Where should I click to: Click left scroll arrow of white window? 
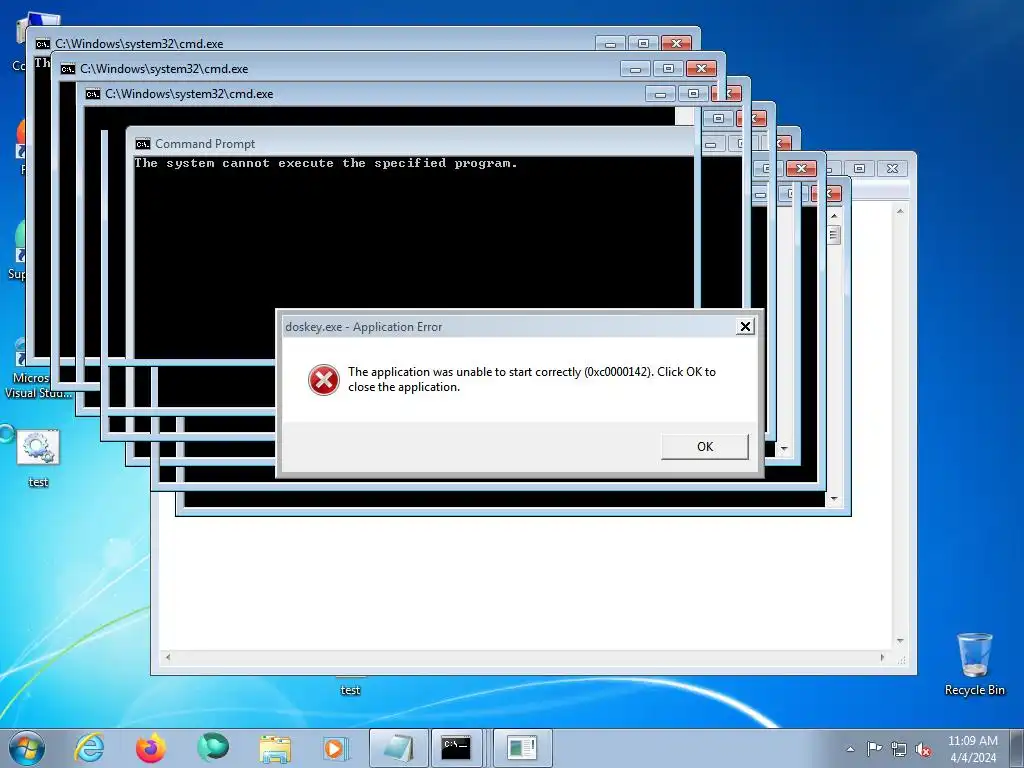pyautogui.click(x=168, y=658)
